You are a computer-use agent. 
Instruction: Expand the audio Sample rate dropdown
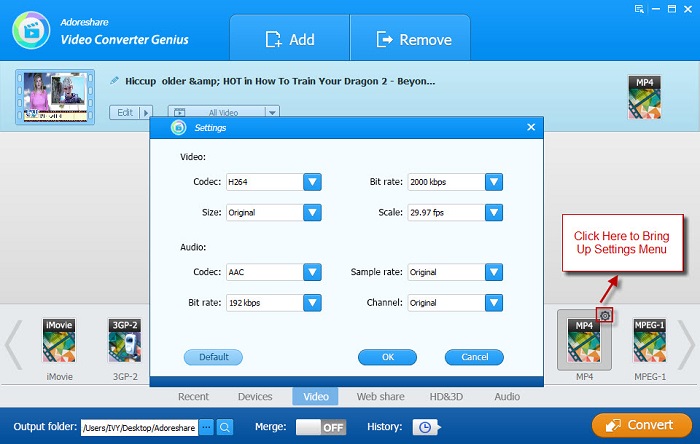493,272
